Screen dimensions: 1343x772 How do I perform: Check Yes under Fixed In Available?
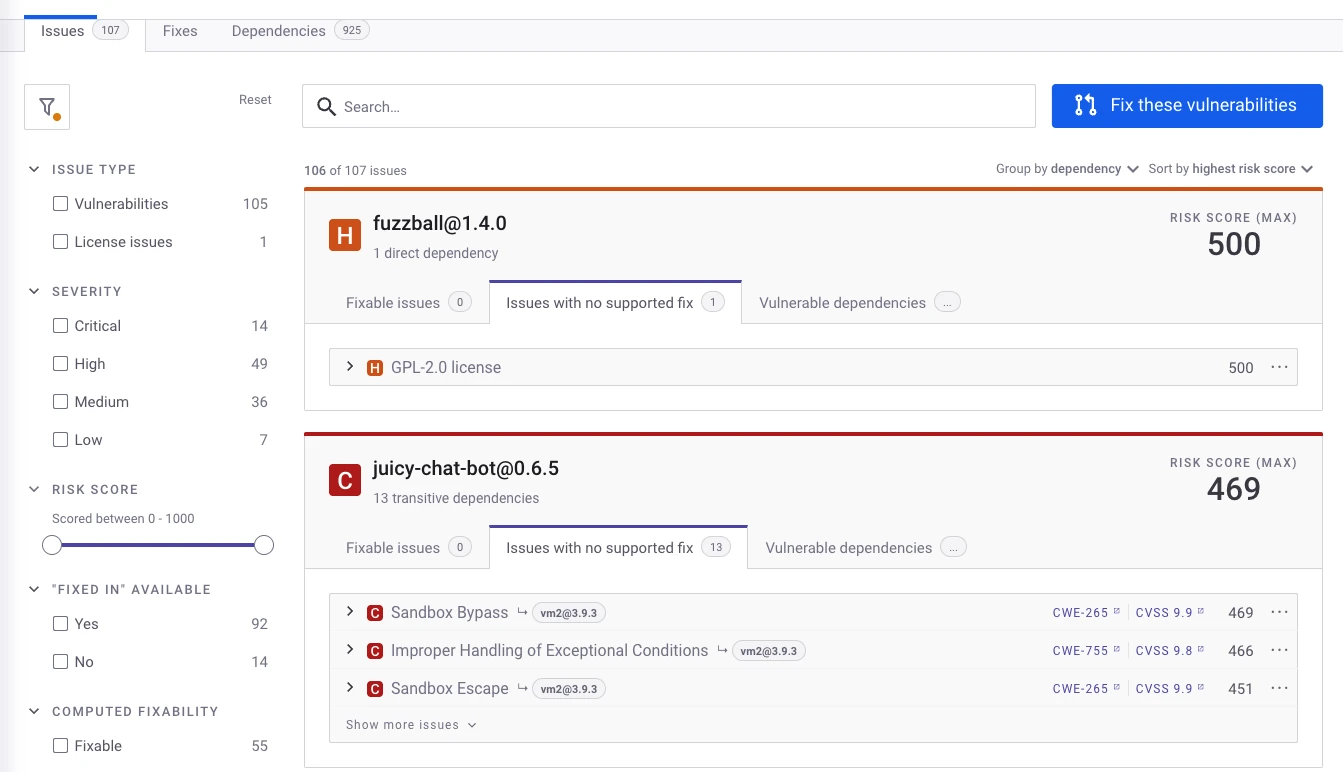[x=61, y=624]
